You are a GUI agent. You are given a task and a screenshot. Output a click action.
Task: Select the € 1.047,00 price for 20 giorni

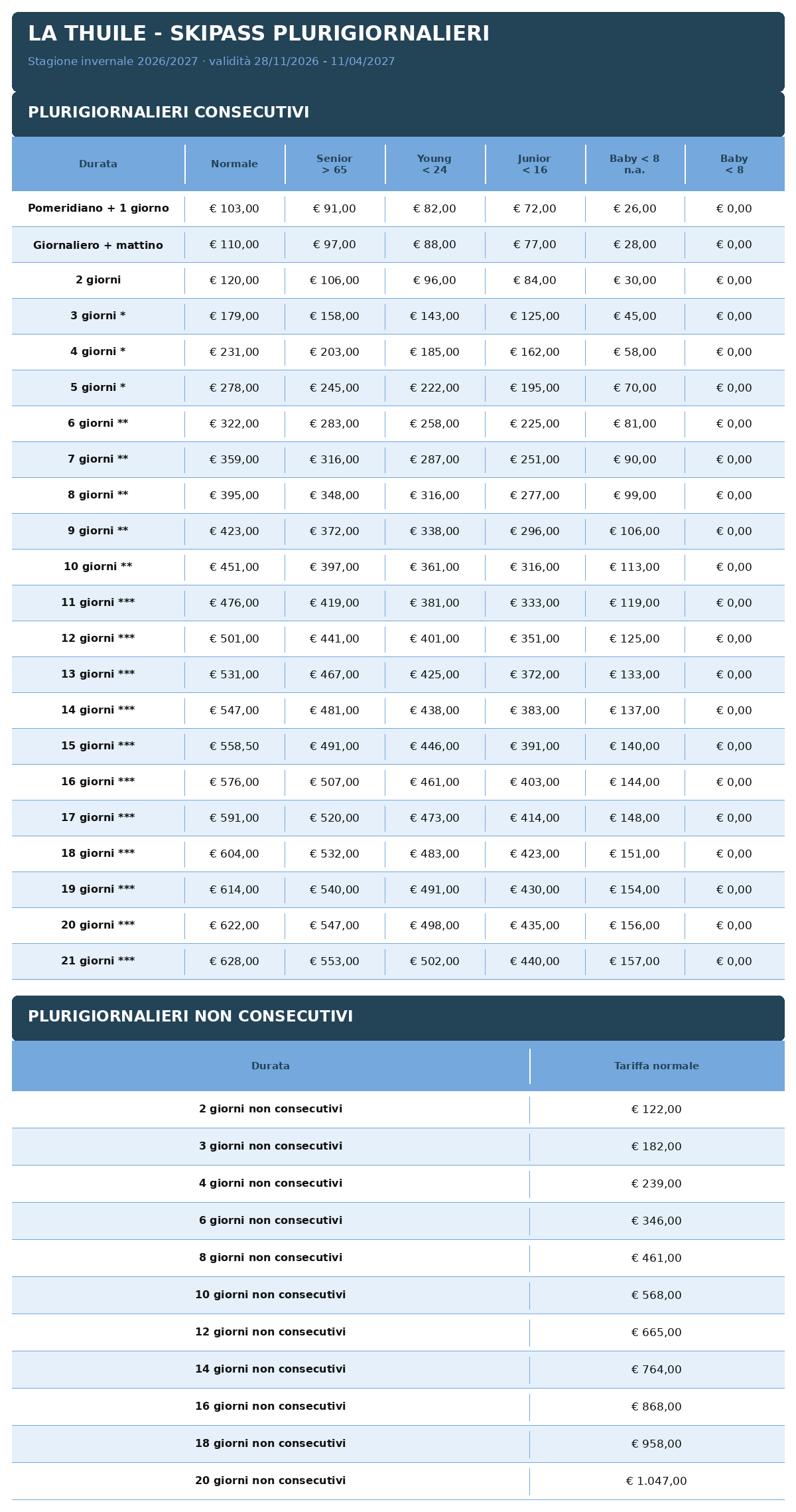coord(657,1481)
